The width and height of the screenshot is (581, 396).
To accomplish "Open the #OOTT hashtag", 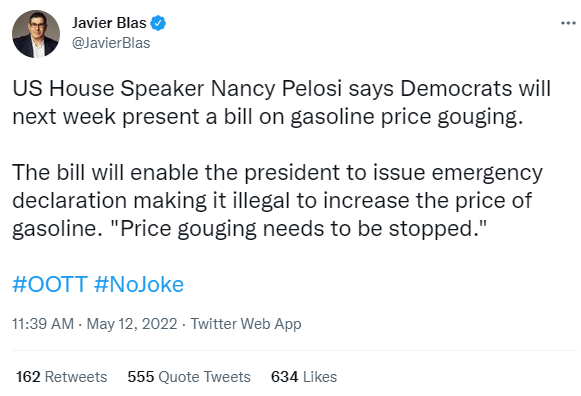I will click(50, 284).
